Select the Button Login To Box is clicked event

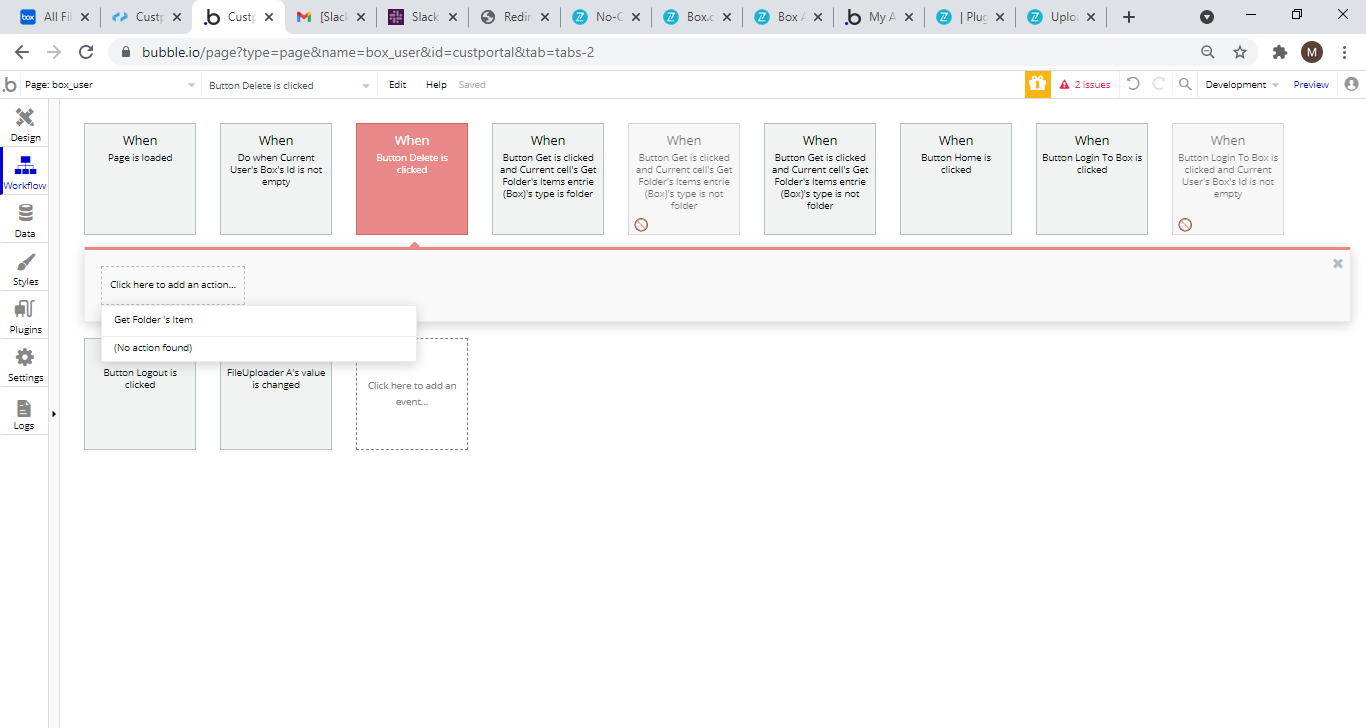coord(1092,179)
